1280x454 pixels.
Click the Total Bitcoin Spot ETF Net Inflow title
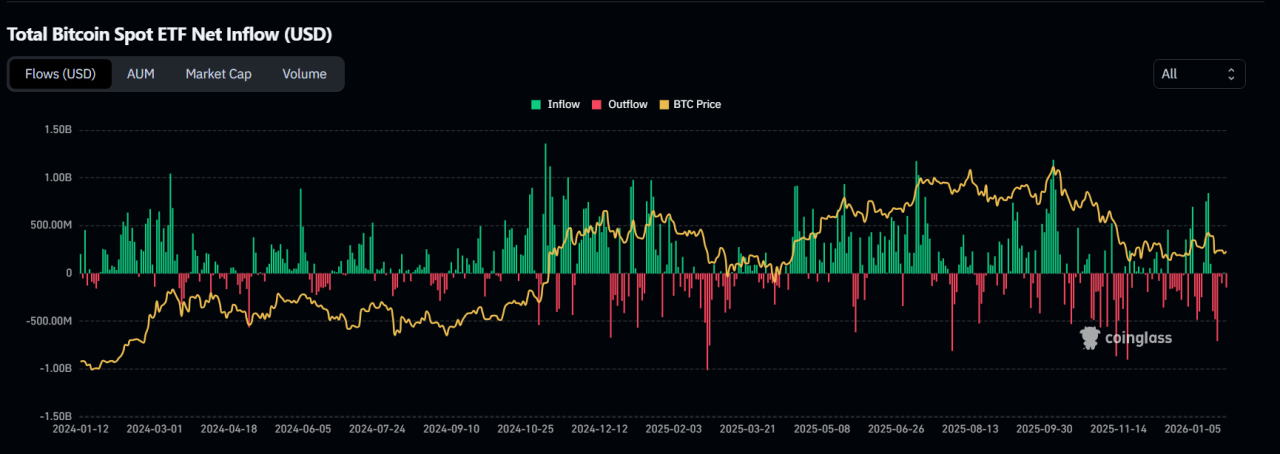pyautogui.click(x=169, y=34)
